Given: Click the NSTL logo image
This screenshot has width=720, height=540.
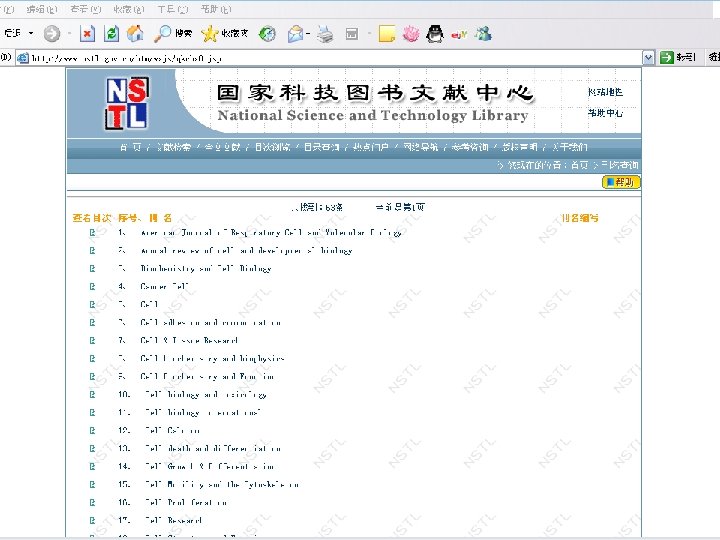Looking at the screenshot, I should 127,102.
